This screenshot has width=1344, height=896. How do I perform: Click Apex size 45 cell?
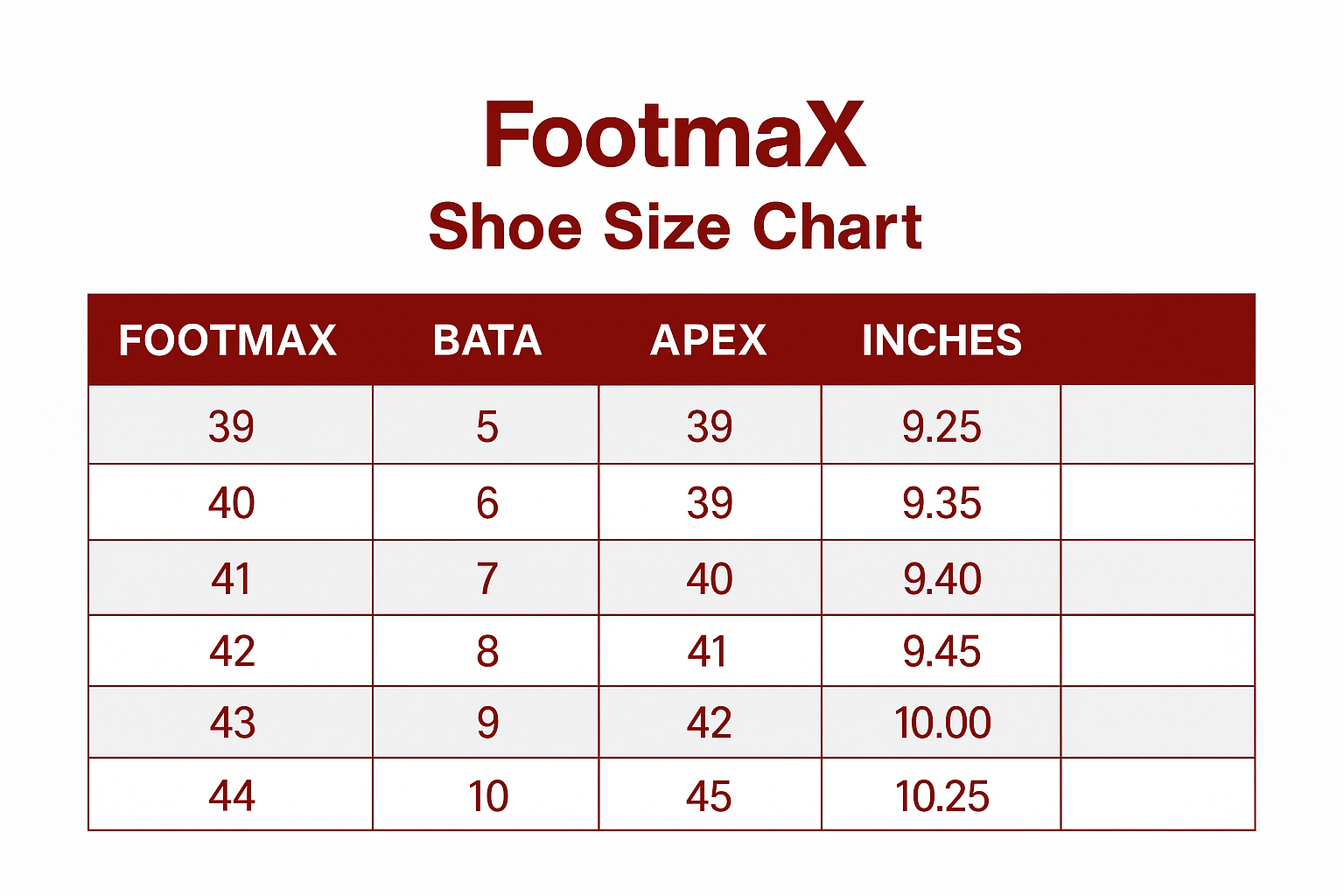click(x=709, y=796)
